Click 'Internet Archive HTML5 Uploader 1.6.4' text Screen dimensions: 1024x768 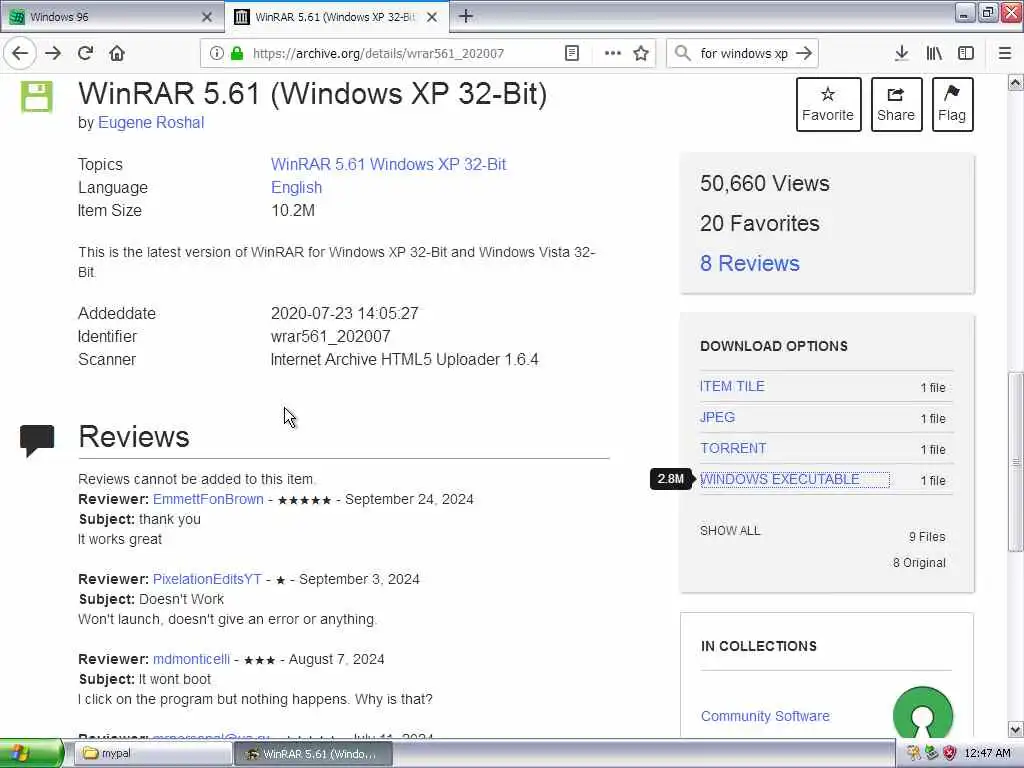(404, 359)
